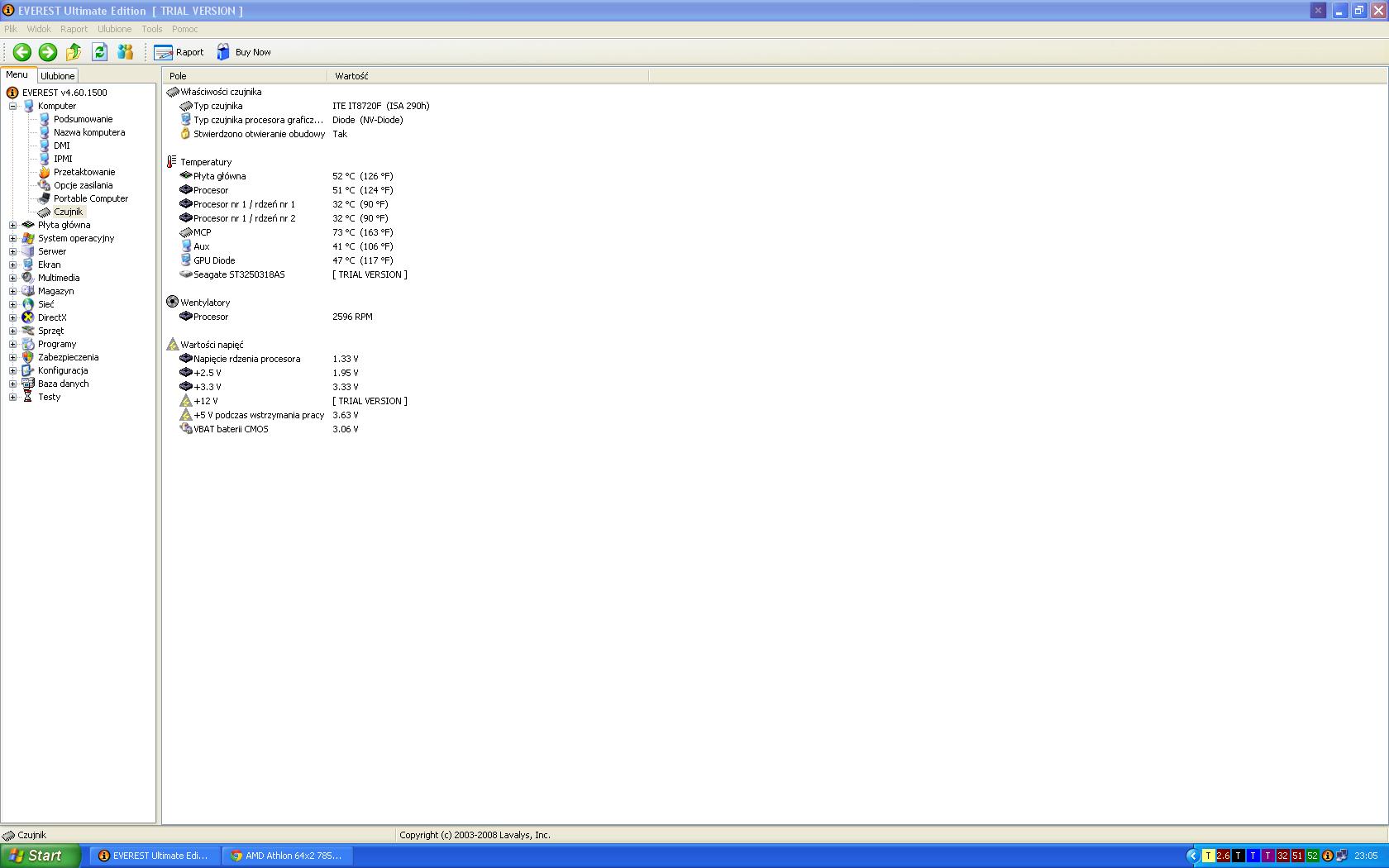
Task: Select the VBAT baterii CMOS row
Action: tap(269, 429)
